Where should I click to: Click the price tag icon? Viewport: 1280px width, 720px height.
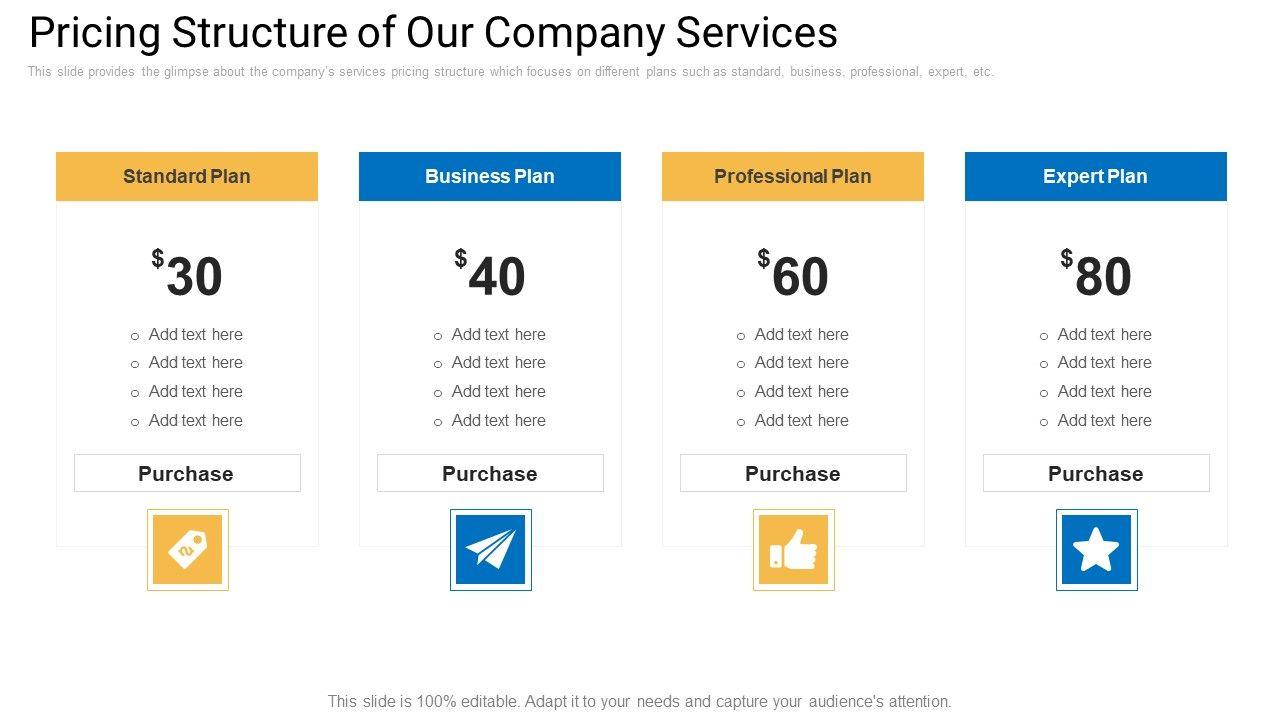point(188,550)
